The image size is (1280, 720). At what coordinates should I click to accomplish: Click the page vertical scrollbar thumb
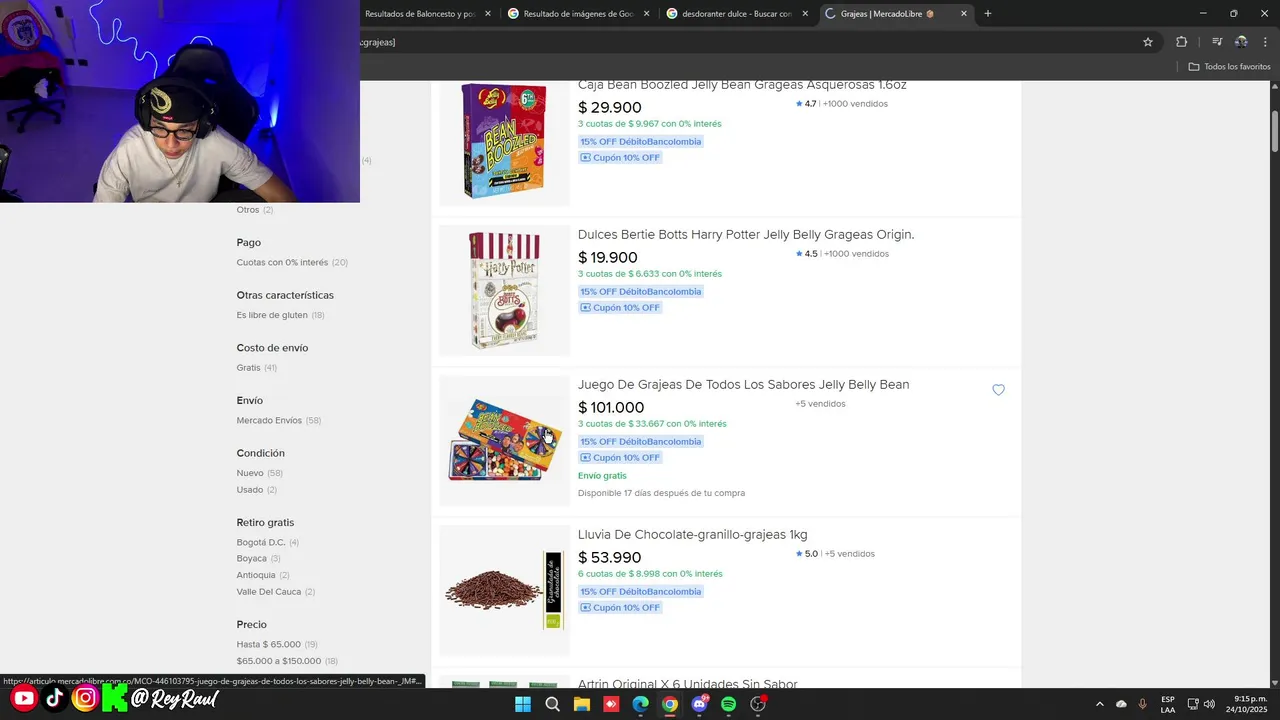tap(1275, 132)
